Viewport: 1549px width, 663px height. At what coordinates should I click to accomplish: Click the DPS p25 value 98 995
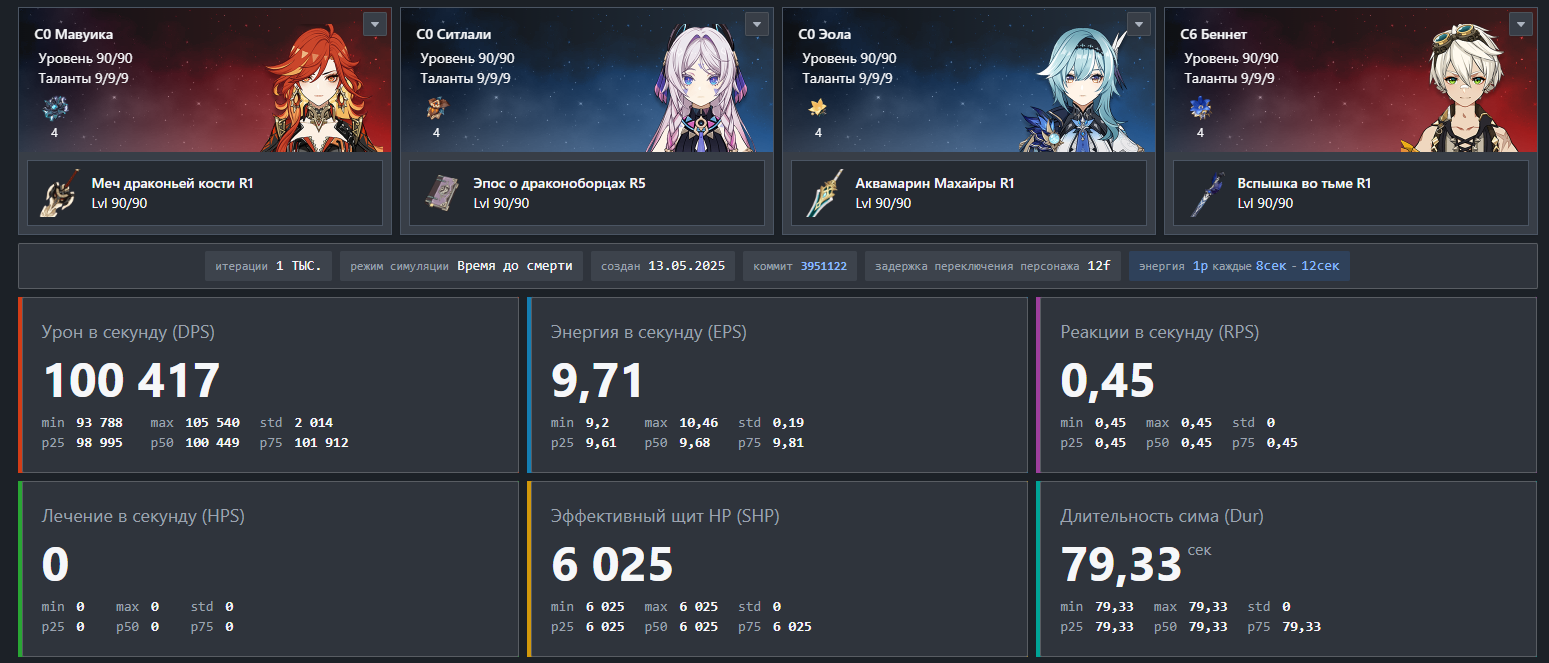[x=99, y=443]
